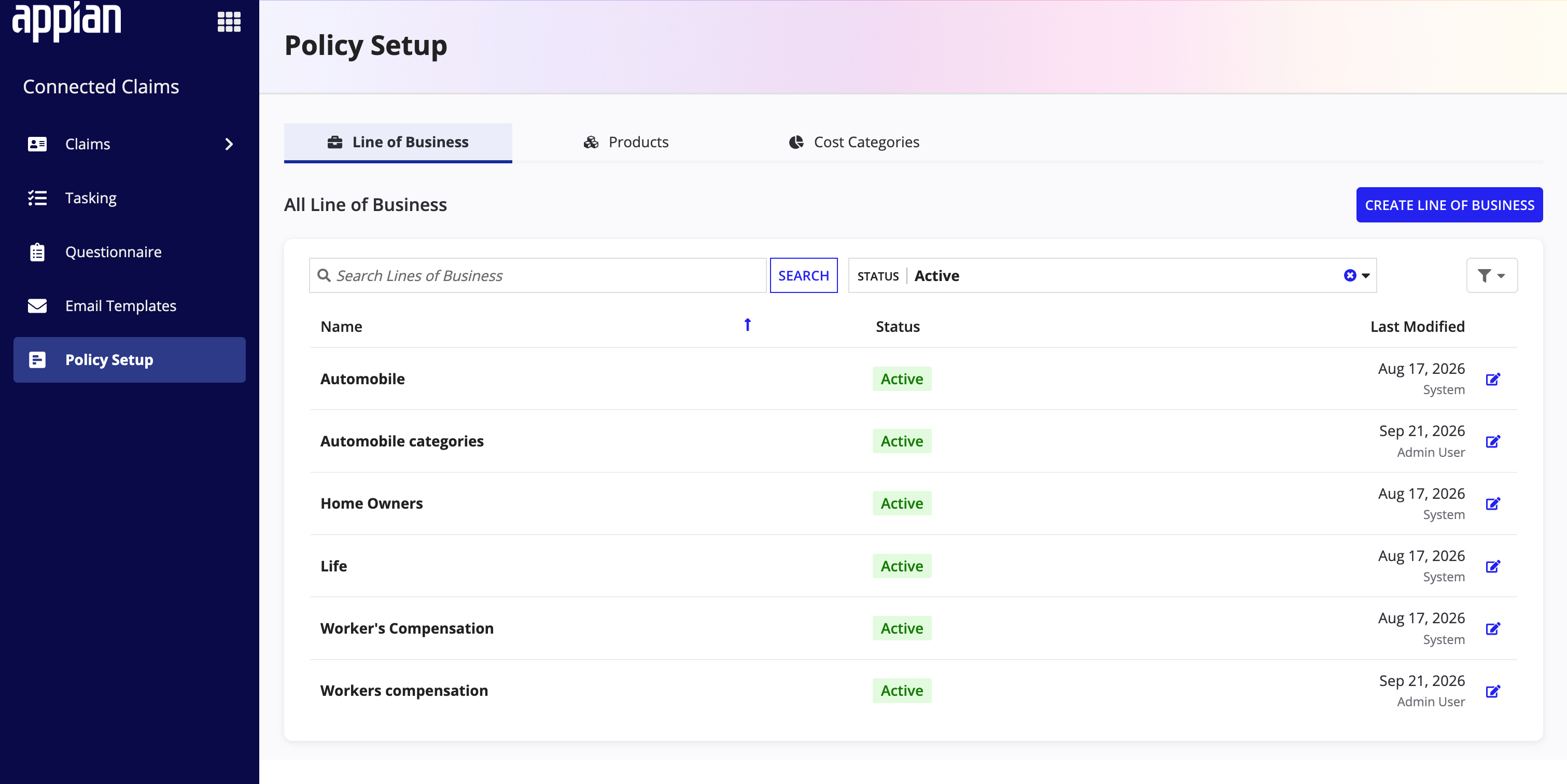
Task: Switch to the Cost Categories tab
Action: (x=854, y=142)
